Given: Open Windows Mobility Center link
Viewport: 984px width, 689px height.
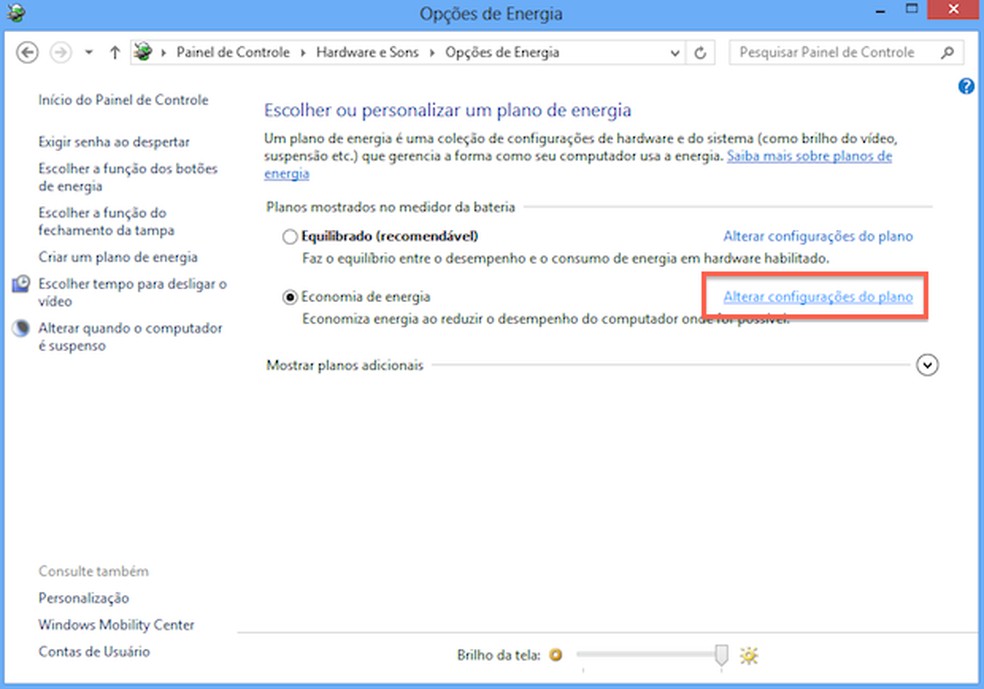Looking at the screenshot, I should [116, 625].
